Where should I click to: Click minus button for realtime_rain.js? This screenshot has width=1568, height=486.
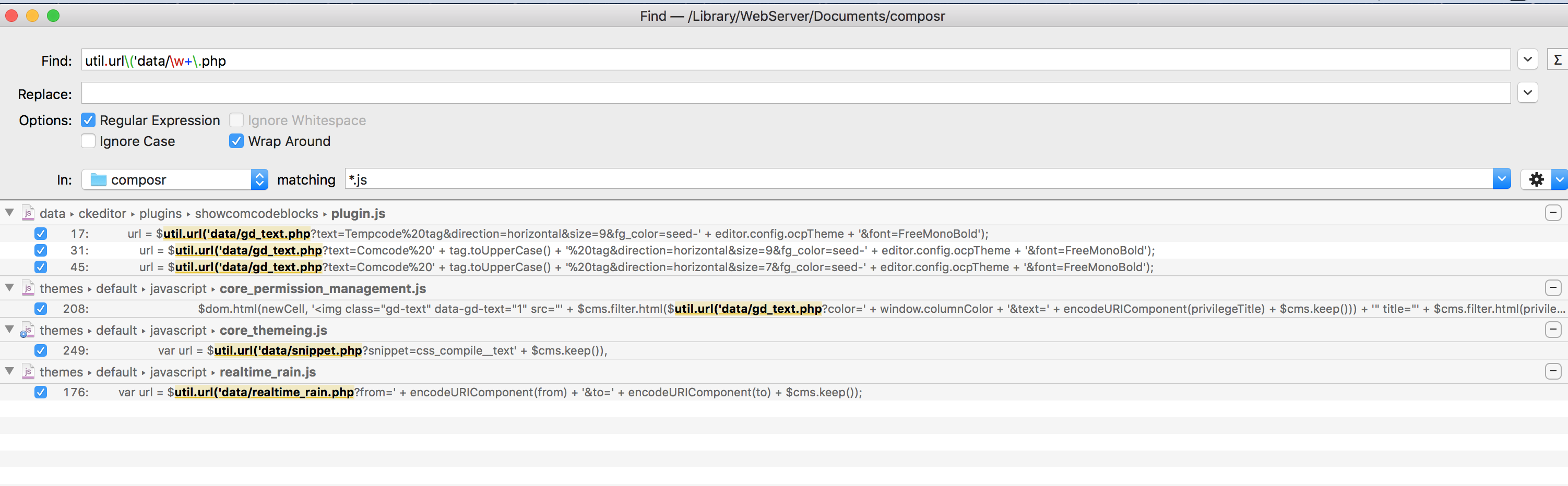(1553, 372)
